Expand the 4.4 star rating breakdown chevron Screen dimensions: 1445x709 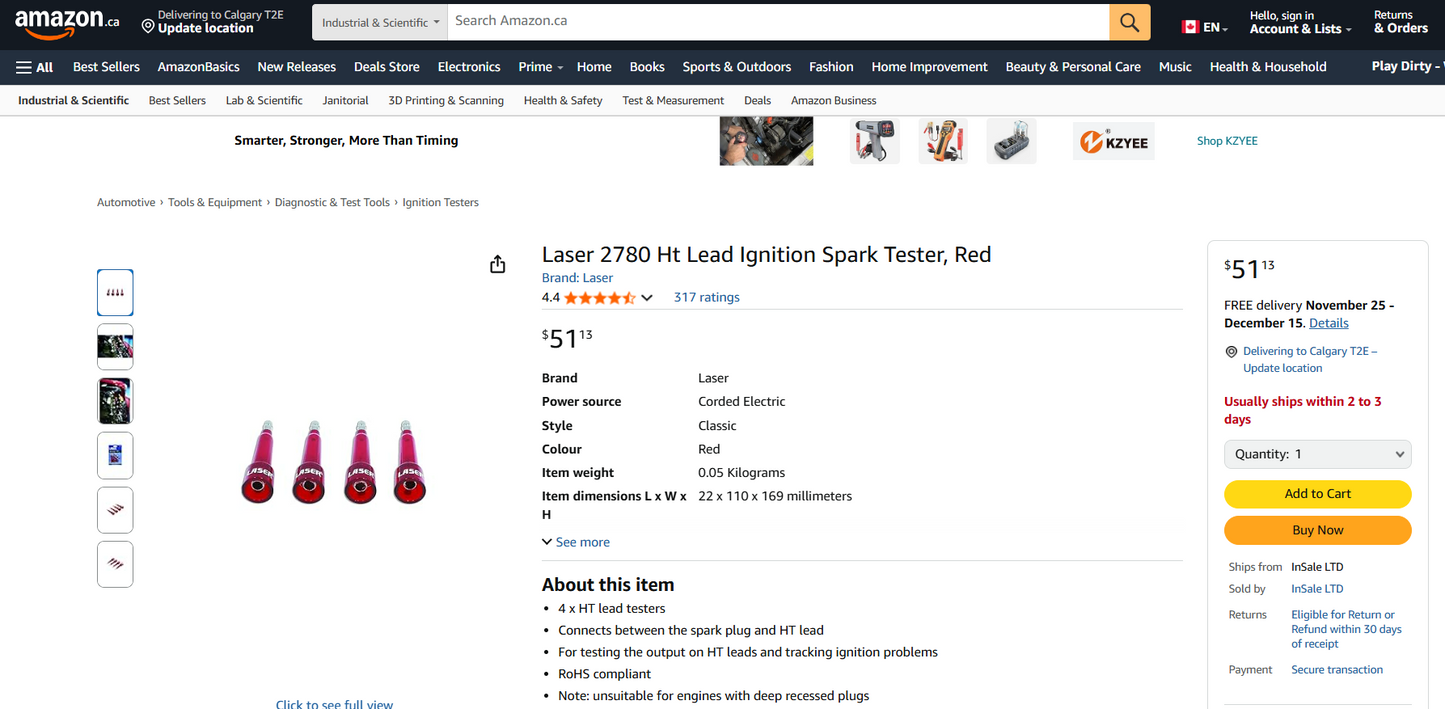(648, 297)
